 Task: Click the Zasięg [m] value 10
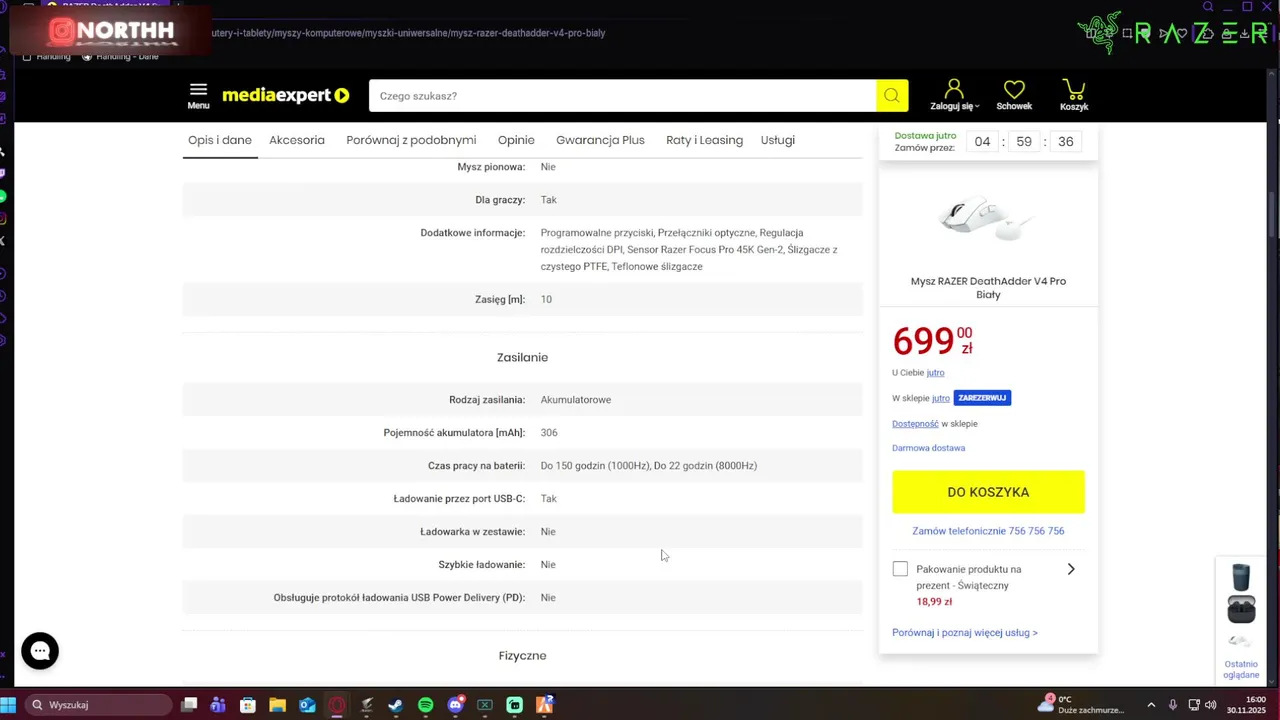point(546,300)
